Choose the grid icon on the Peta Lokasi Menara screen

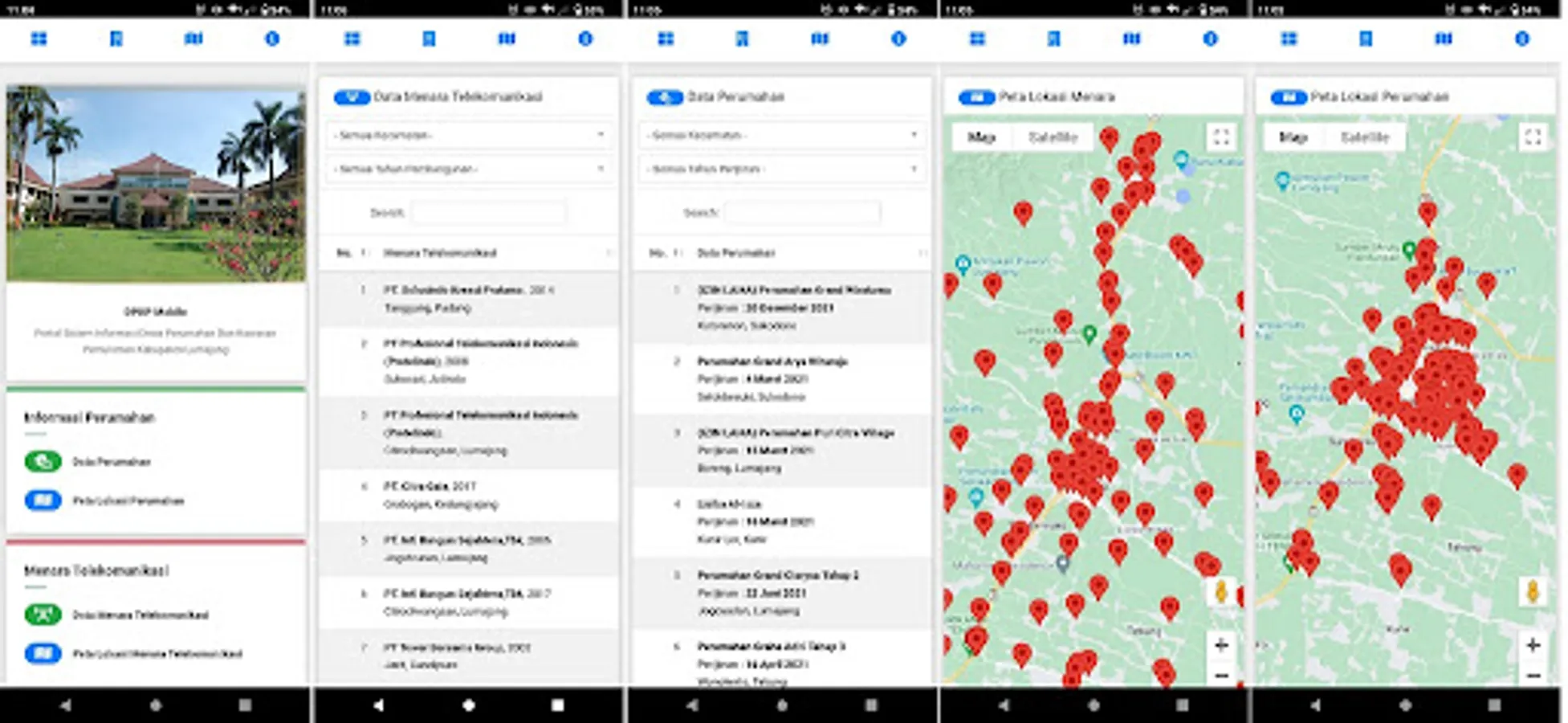tap(977, 39)
